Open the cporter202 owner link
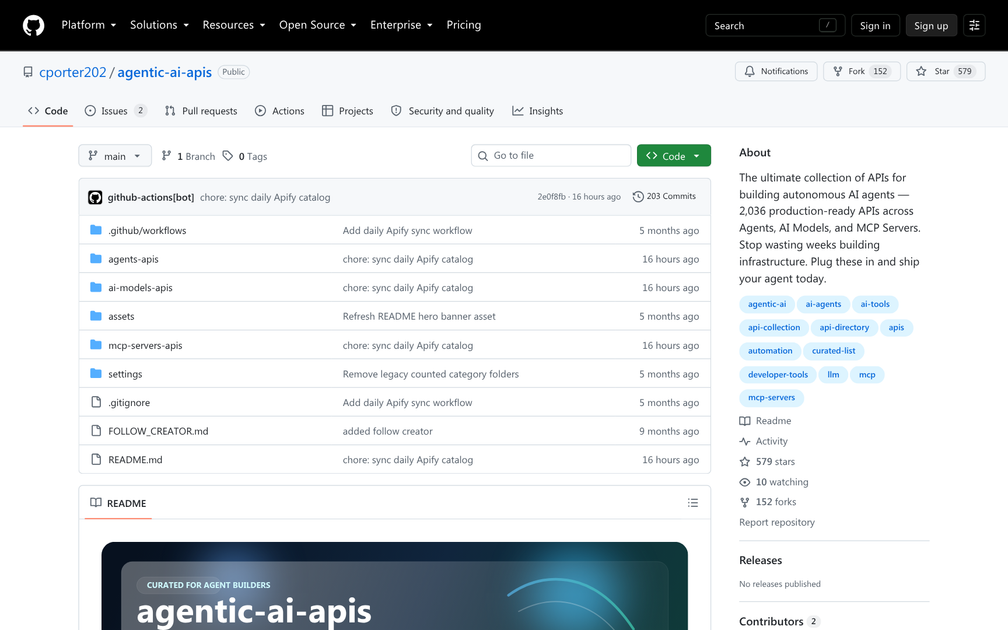1008x630 pixels. click(x=73, y=72)
